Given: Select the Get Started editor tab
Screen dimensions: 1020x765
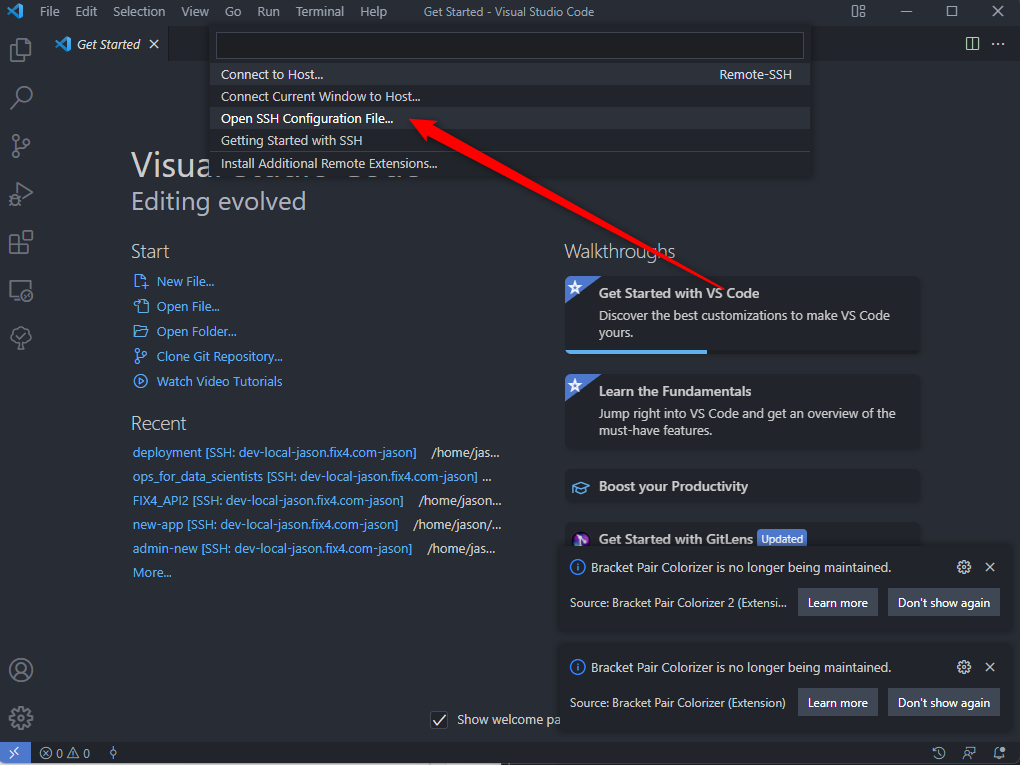Looking at the screenshot, I should tap(108, 44).
